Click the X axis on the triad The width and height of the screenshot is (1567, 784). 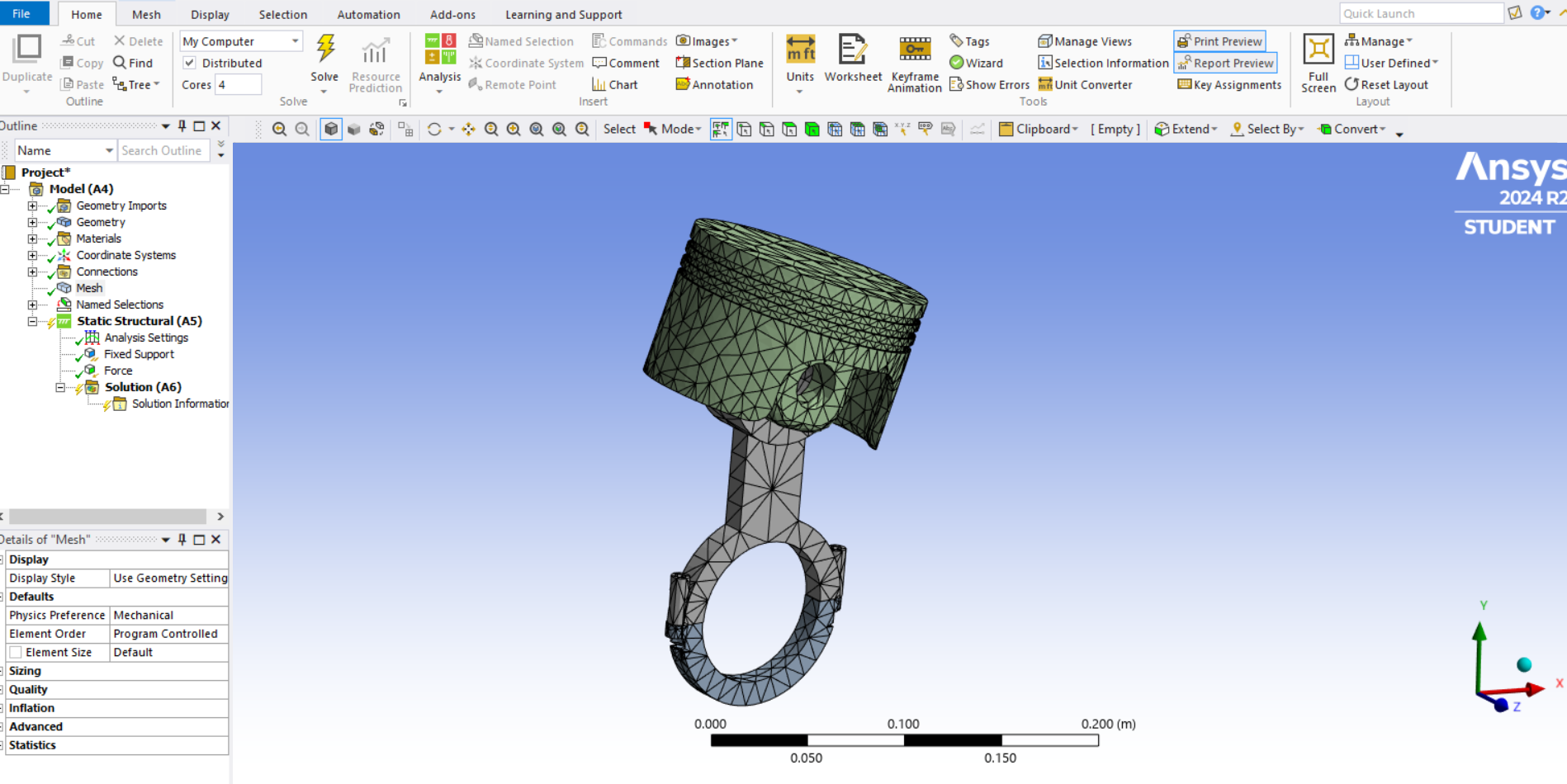click(1535, 687)
